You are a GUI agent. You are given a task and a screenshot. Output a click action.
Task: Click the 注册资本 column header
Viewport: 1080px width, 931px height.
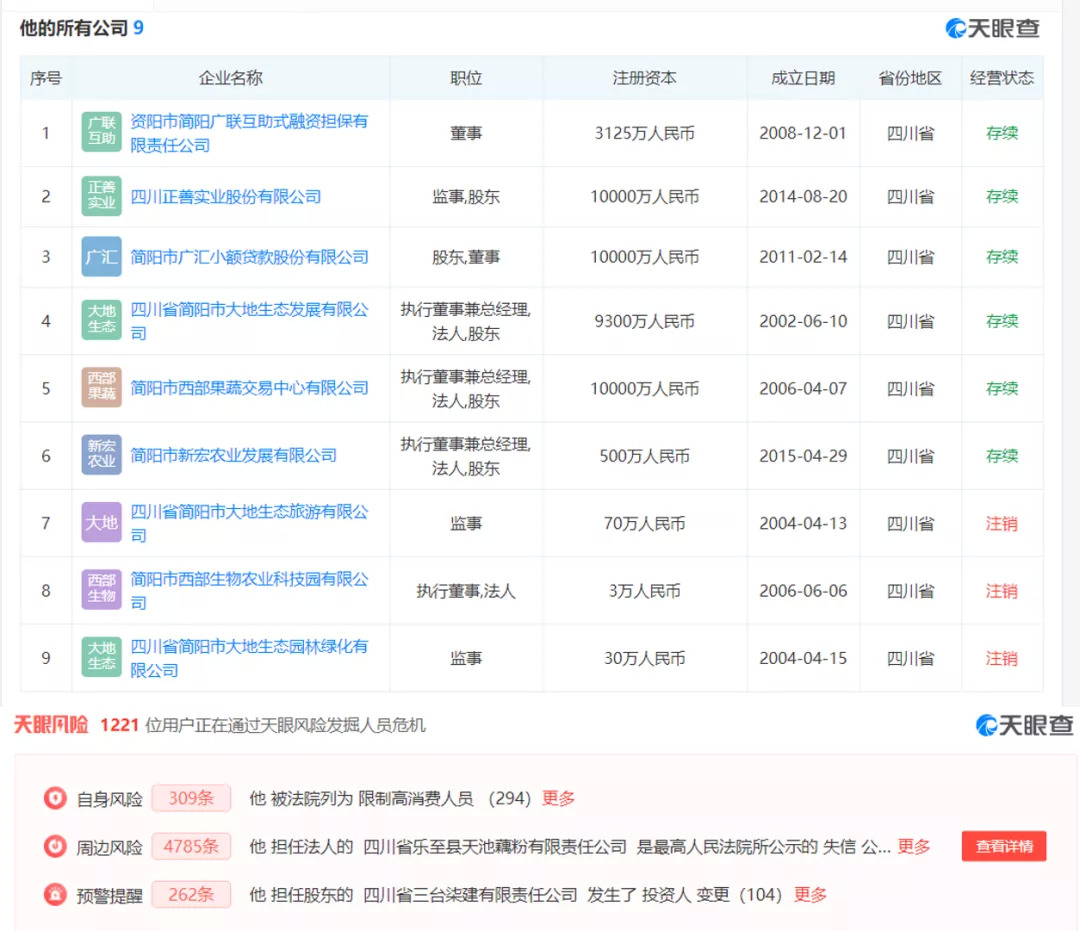click(644, 78)
